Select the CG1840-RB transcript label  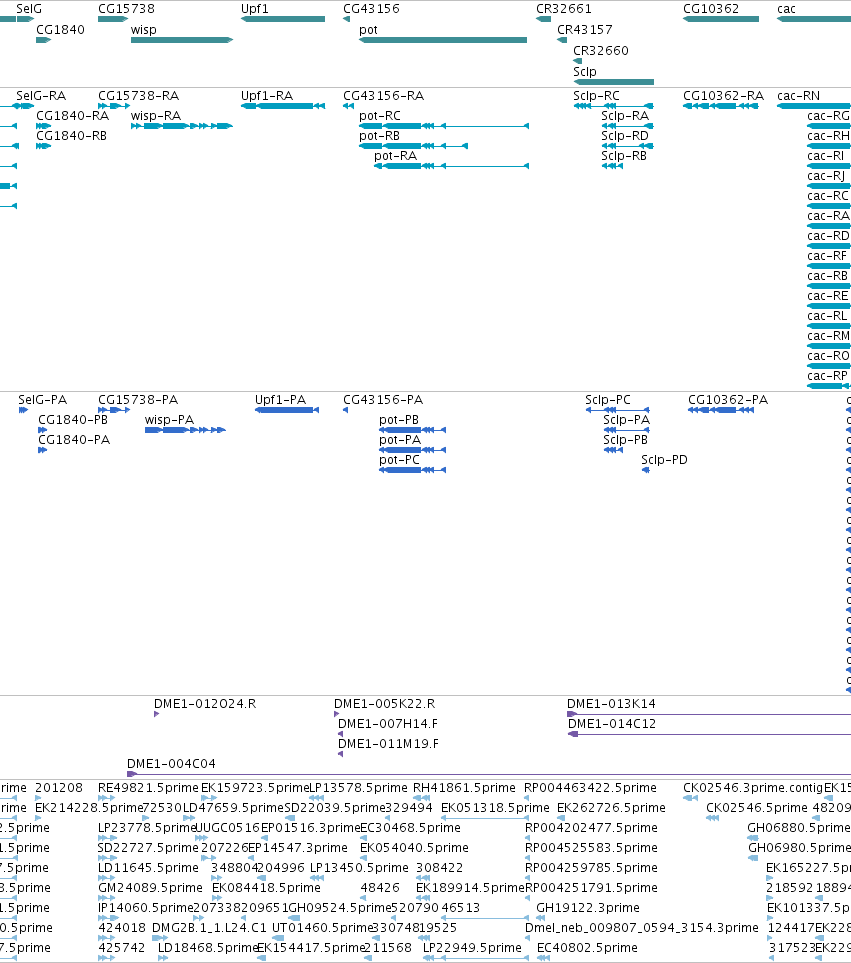pos(72,136)
